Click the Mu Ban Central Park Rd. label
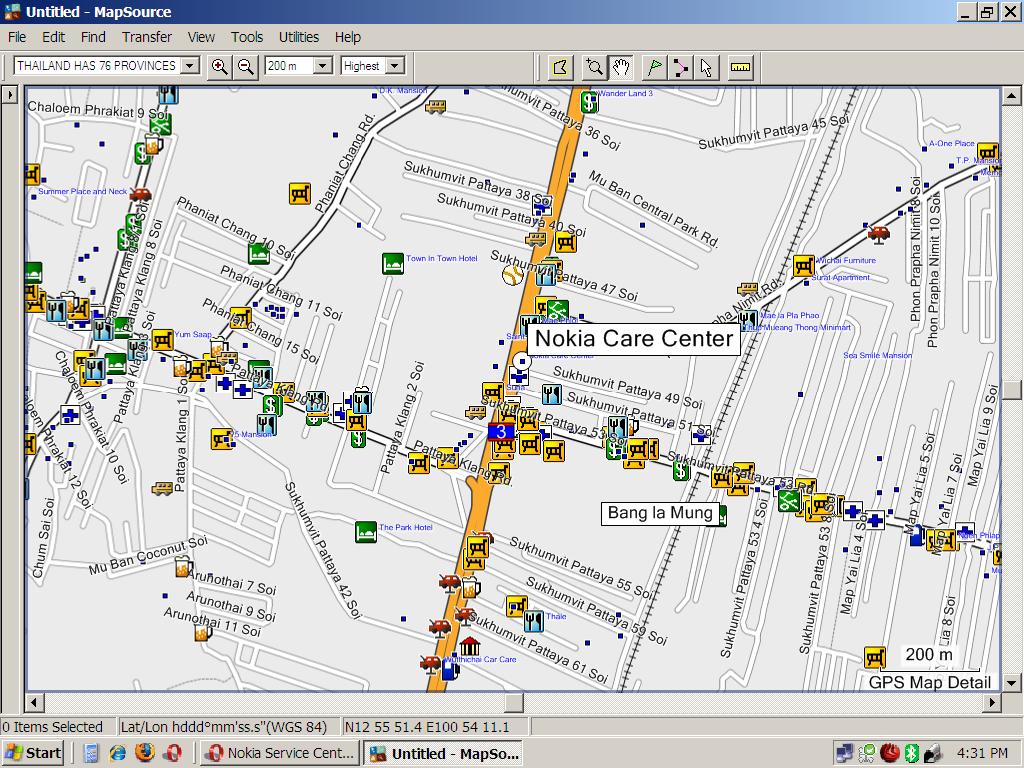Screen dimensions: 1024x768 tap(654, 209)
